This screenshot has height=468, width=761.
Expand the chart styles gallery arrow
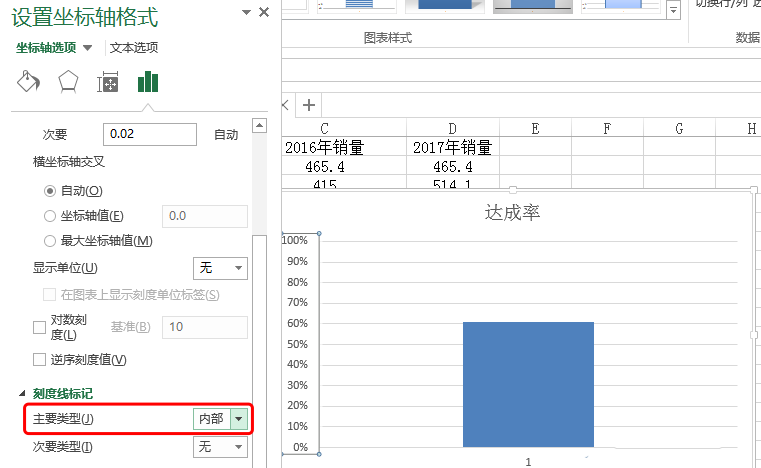coord(673,10)
